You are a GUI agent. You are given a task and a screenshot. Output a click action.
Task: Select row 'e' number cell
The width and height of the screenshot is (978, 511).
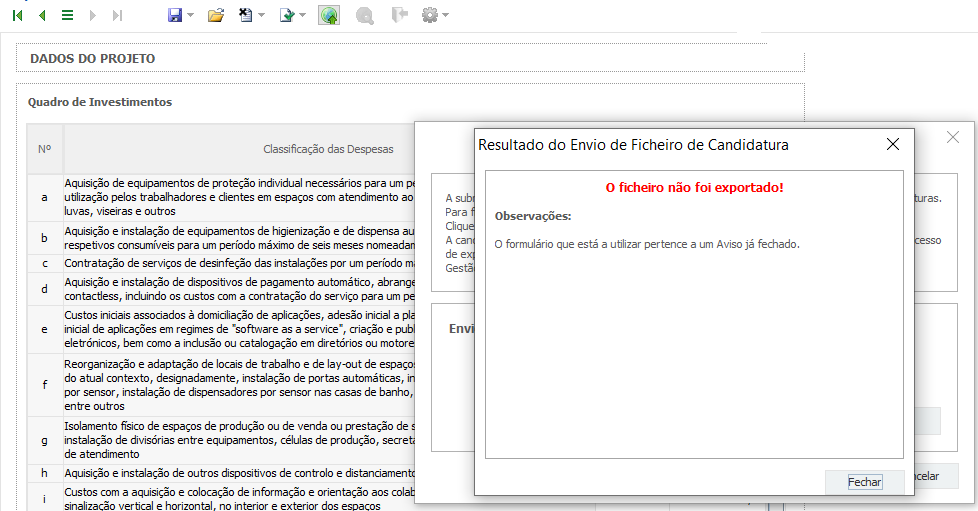(44, 329)
